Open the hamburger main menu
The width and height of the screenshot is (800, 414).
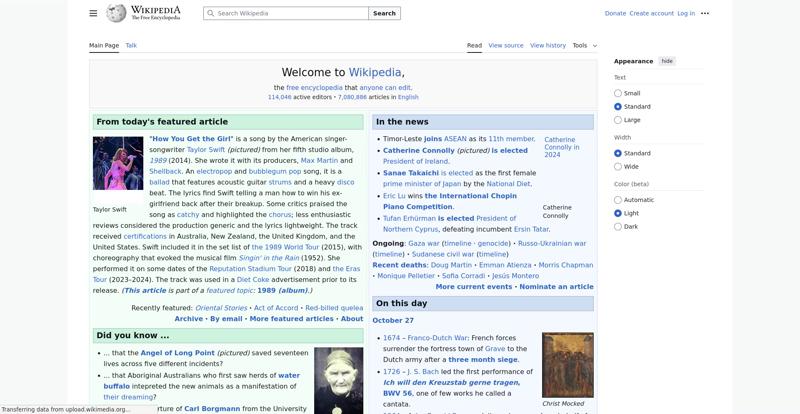[93, 13]
